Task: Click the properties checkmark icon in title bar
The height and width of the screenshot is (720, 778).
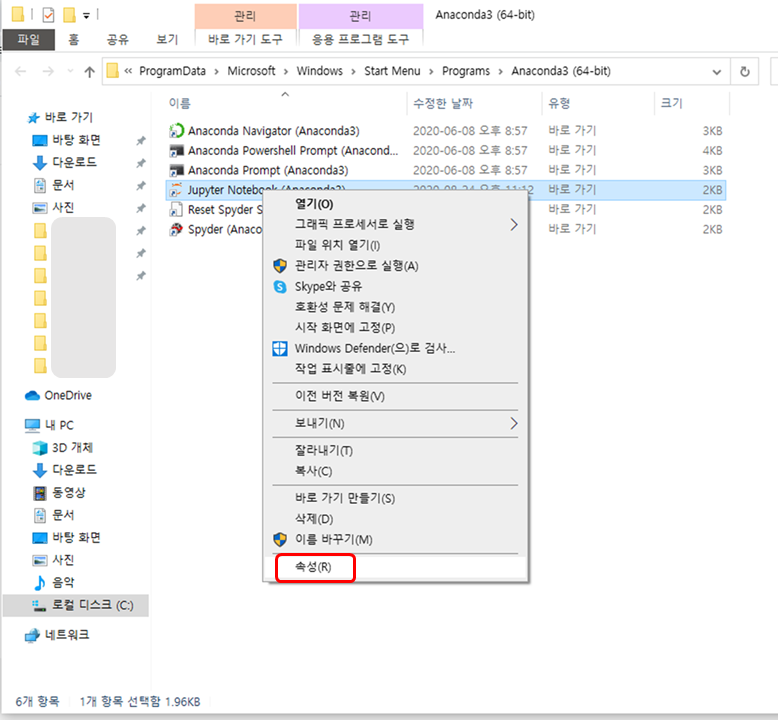Action: (48, 15)
